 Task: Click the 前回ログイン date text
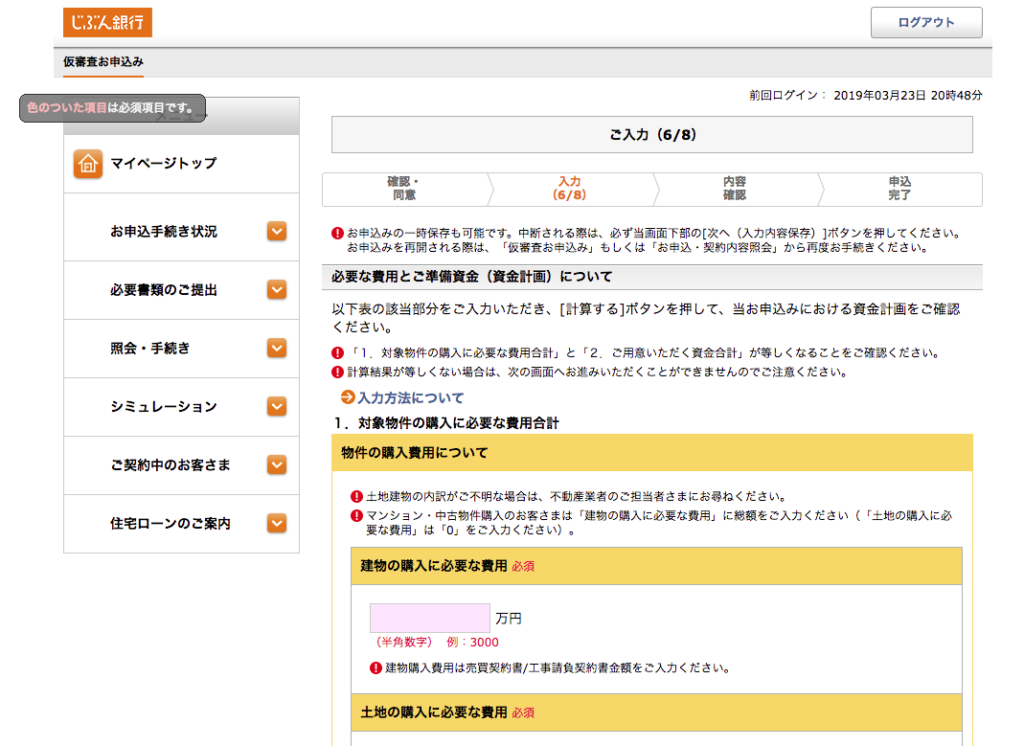(x=865, y=95)
